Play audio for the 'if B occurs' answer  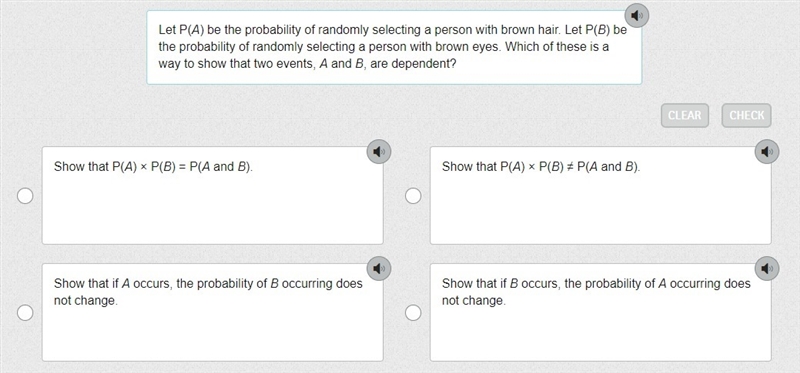(x=767, y=268)
